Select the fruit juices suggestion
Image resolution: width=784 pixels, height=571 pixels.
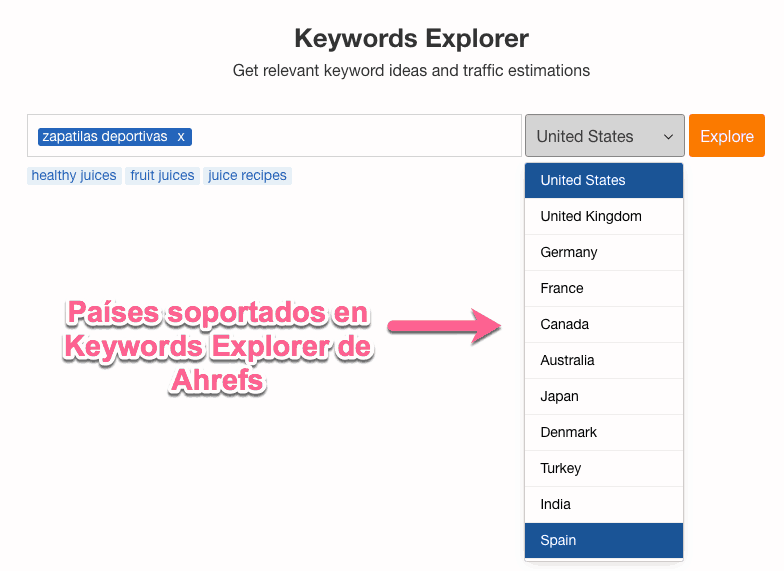tap(162, 176)
